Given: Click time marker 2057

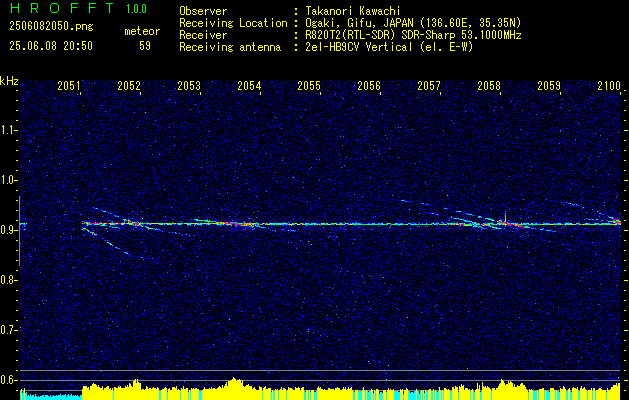Looking at the screenshot, I should pyautogui.click(x=429, y=85).
